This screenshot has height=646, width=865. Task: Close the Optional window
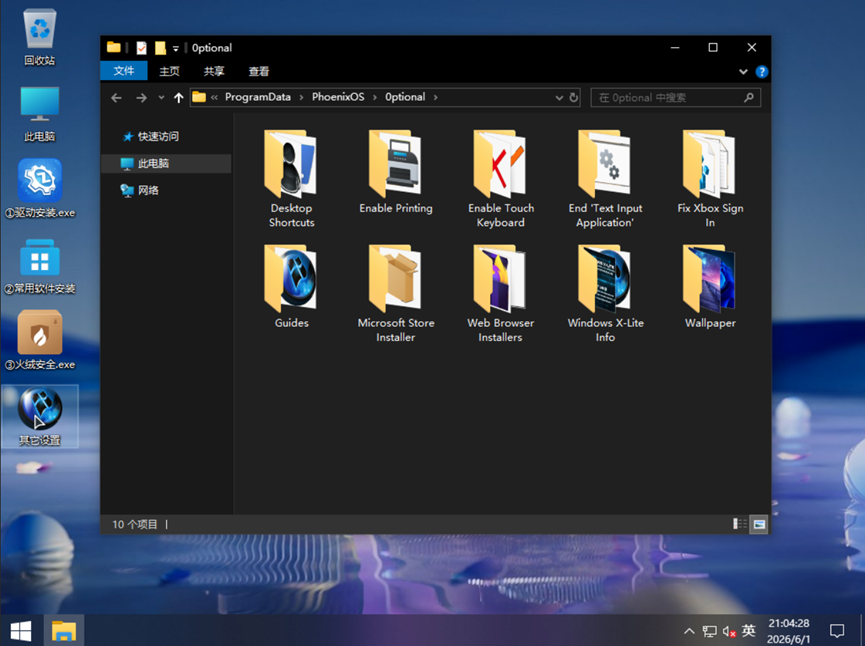click(751, 48)
